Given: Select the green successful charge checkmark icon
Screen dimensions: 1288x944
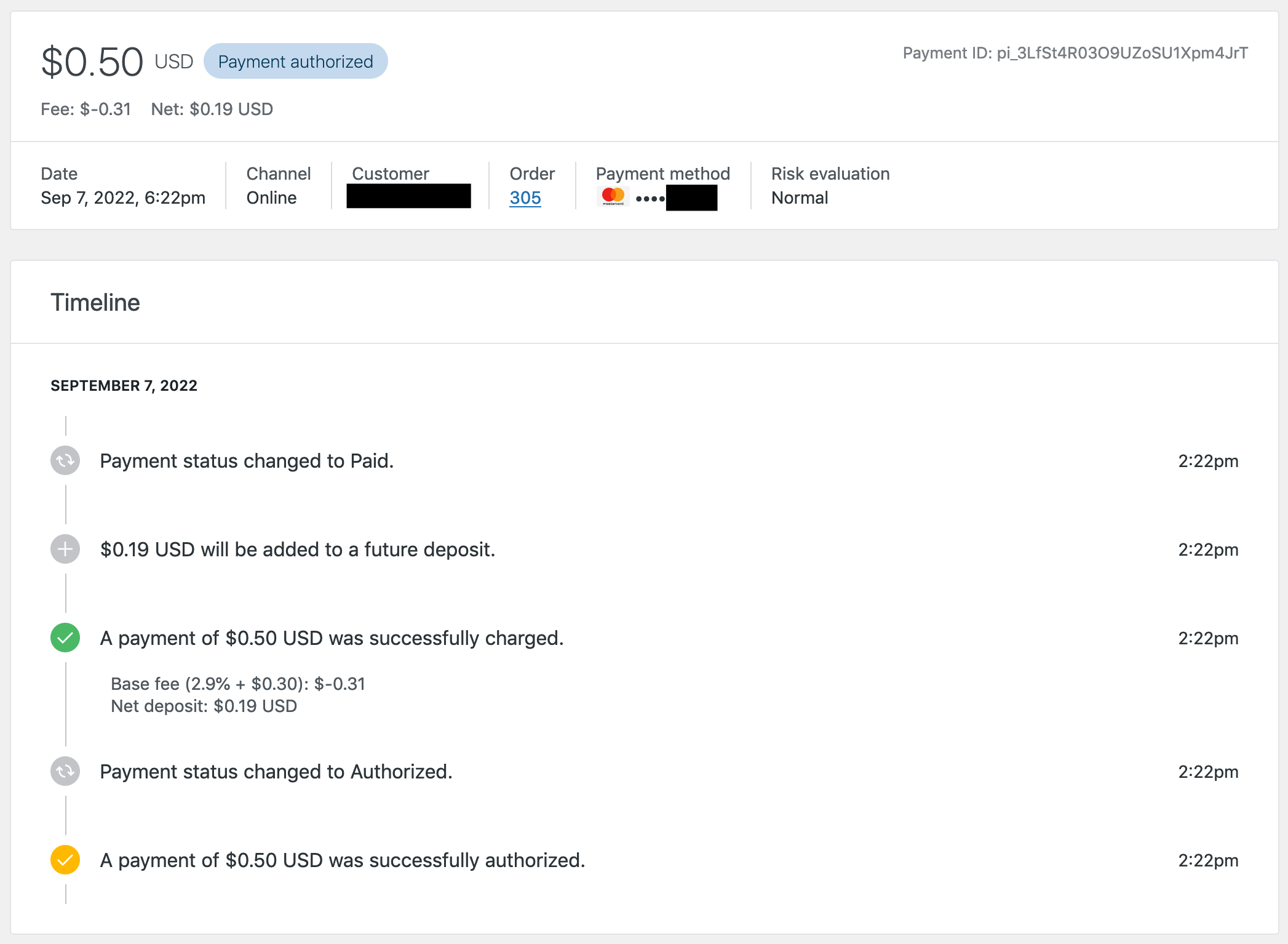Looking at the screenshot, I should [64, 638].
